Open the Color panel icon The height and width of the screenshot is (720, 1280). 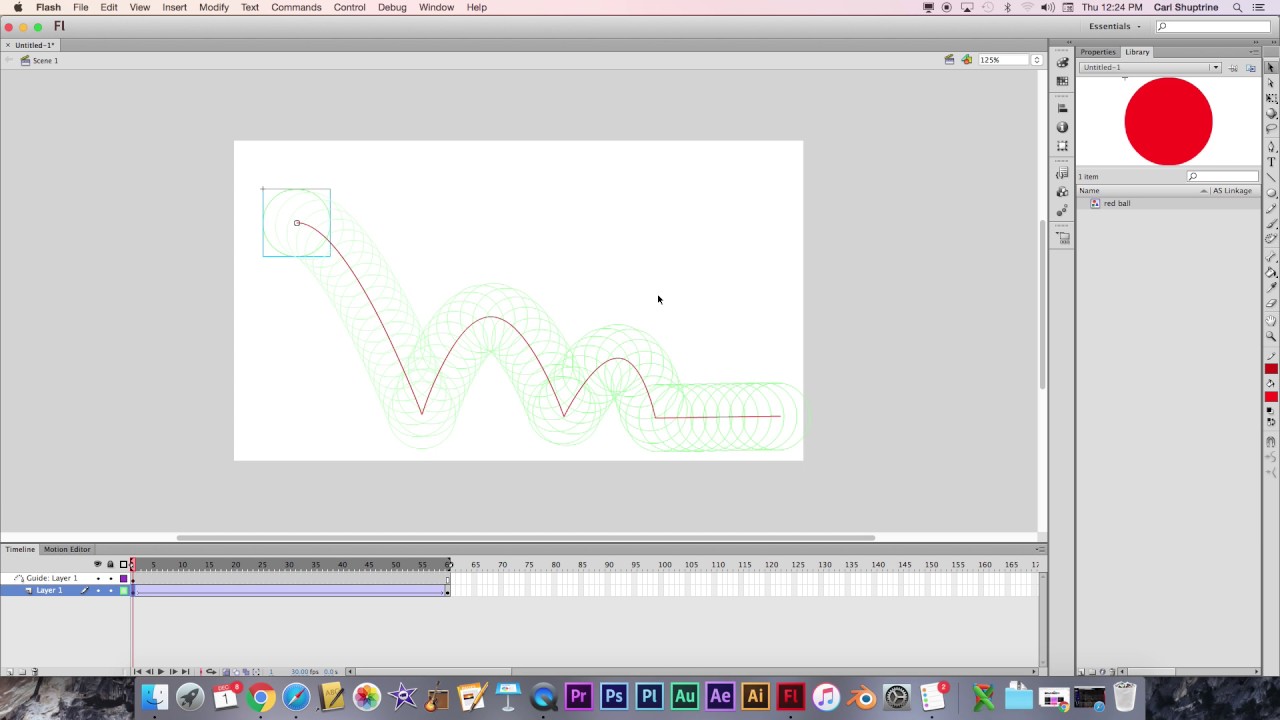point(1062,62)
